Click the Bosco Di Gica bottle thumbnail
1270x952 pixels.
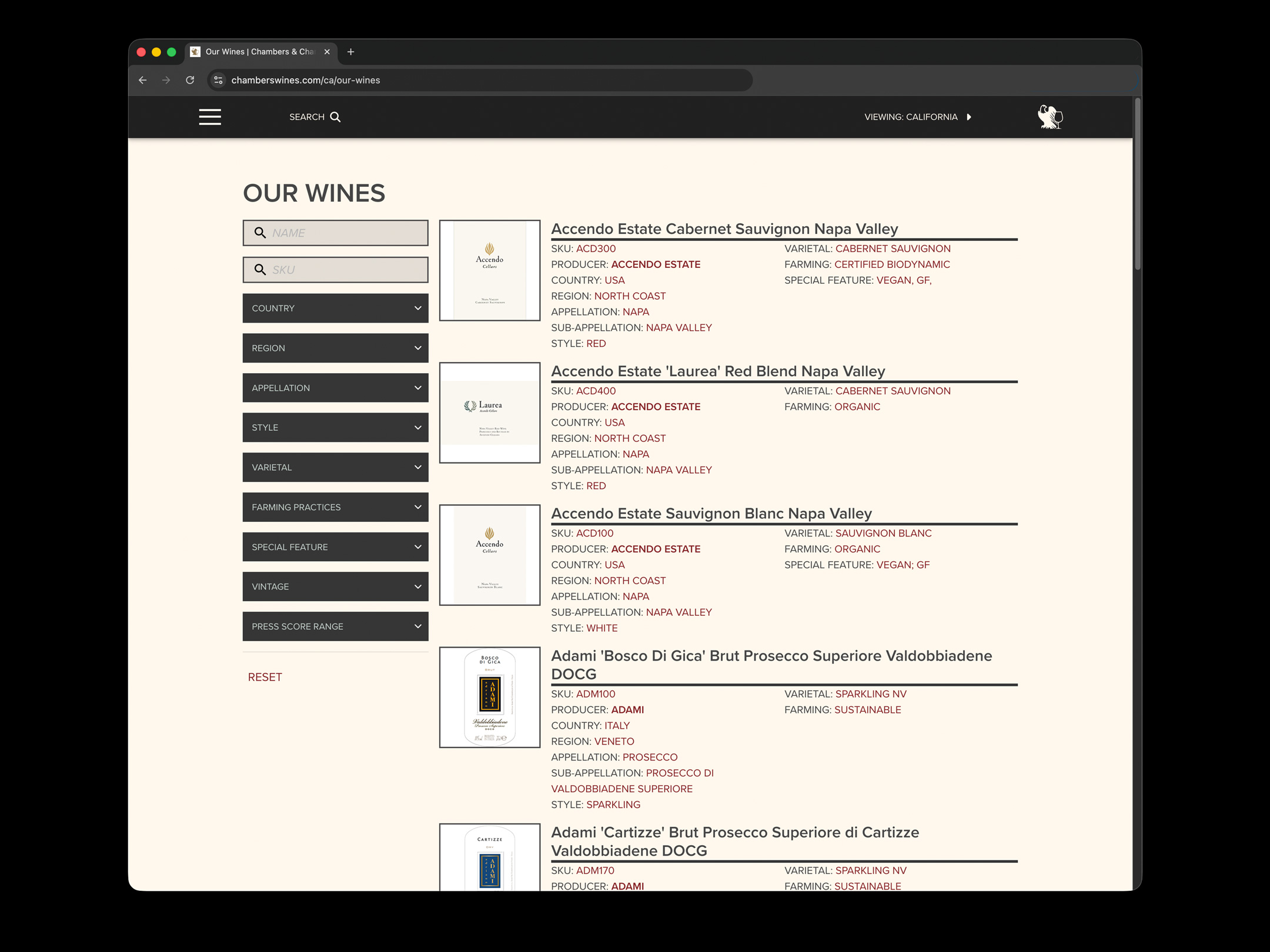coord(490,697)
